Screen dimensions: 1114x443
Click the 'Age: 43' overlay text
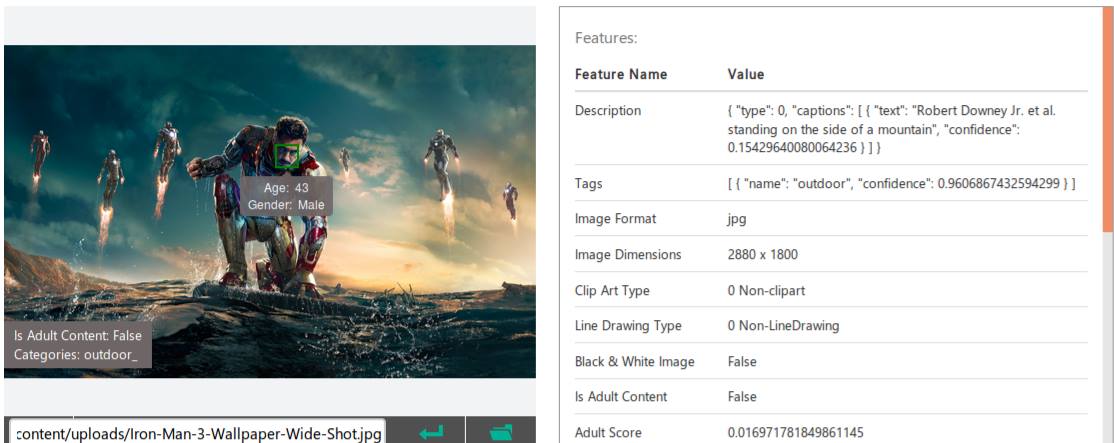pos(286,188)
